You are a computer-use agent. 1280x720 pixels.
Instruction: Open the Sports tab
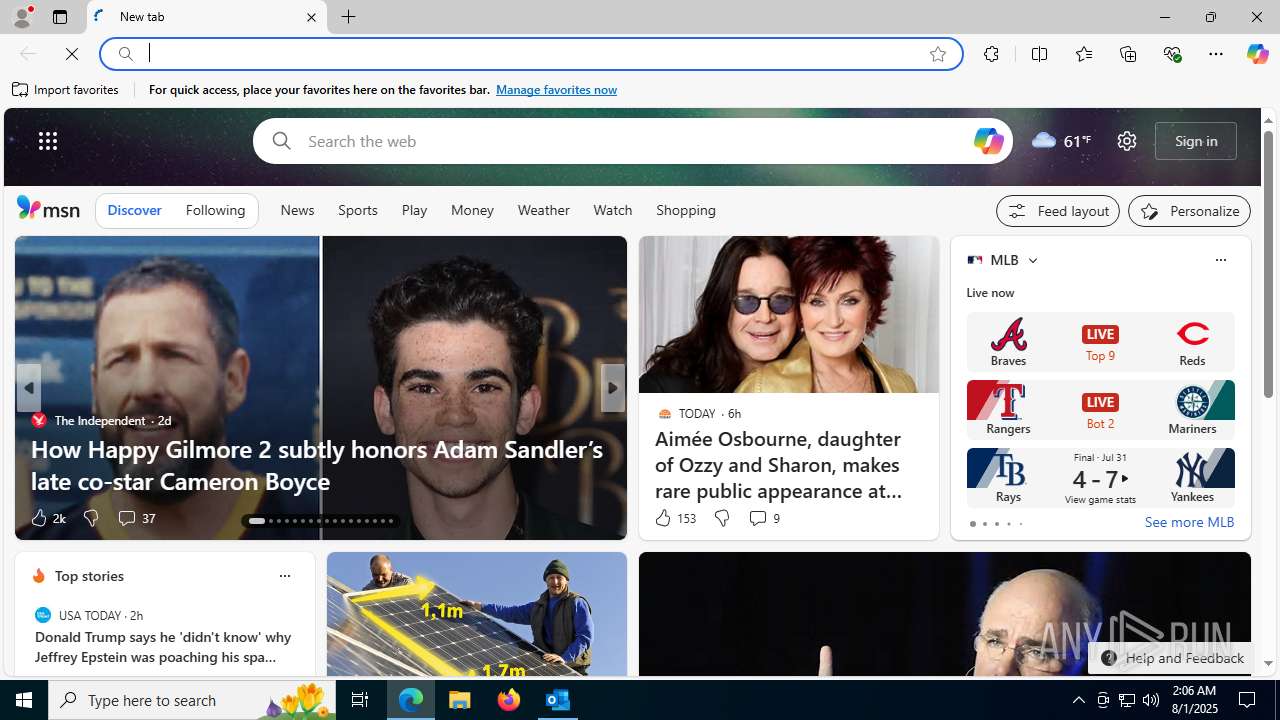(x=357, y=210)
